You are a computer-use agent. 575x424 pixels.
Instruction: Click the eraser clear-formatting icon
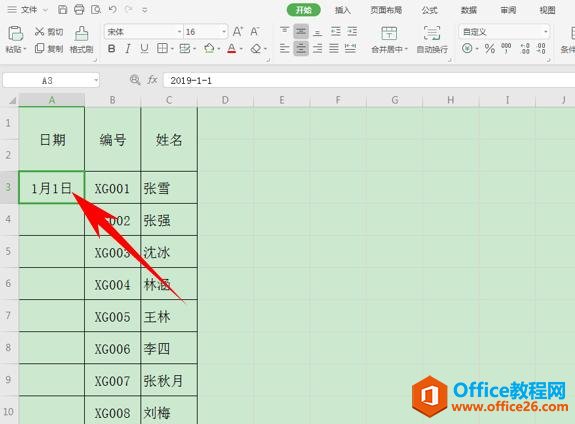point(256,48)
